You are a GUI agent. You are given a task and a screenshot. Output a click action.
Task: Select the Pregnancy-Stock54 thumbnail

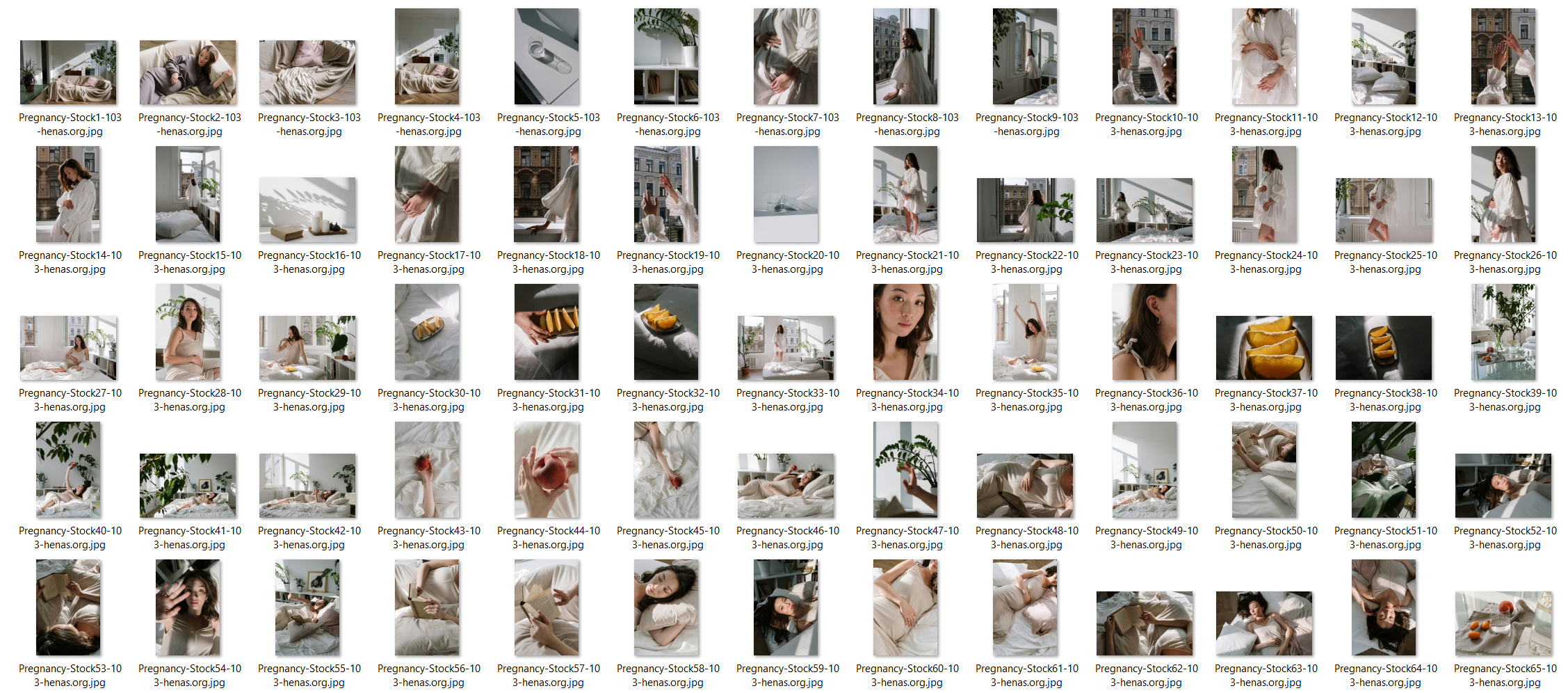pos(188,607)
